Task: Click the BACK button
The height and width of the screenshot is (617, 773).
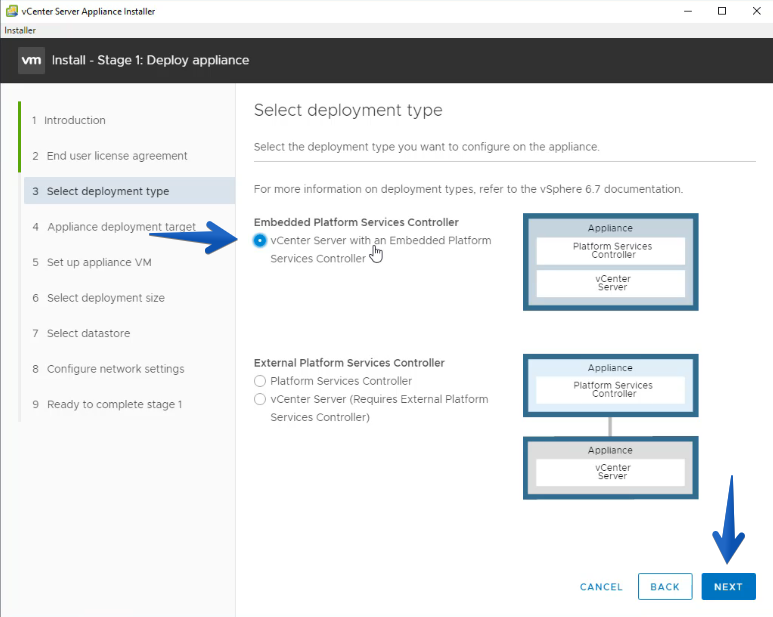Action: coord(665,586)
